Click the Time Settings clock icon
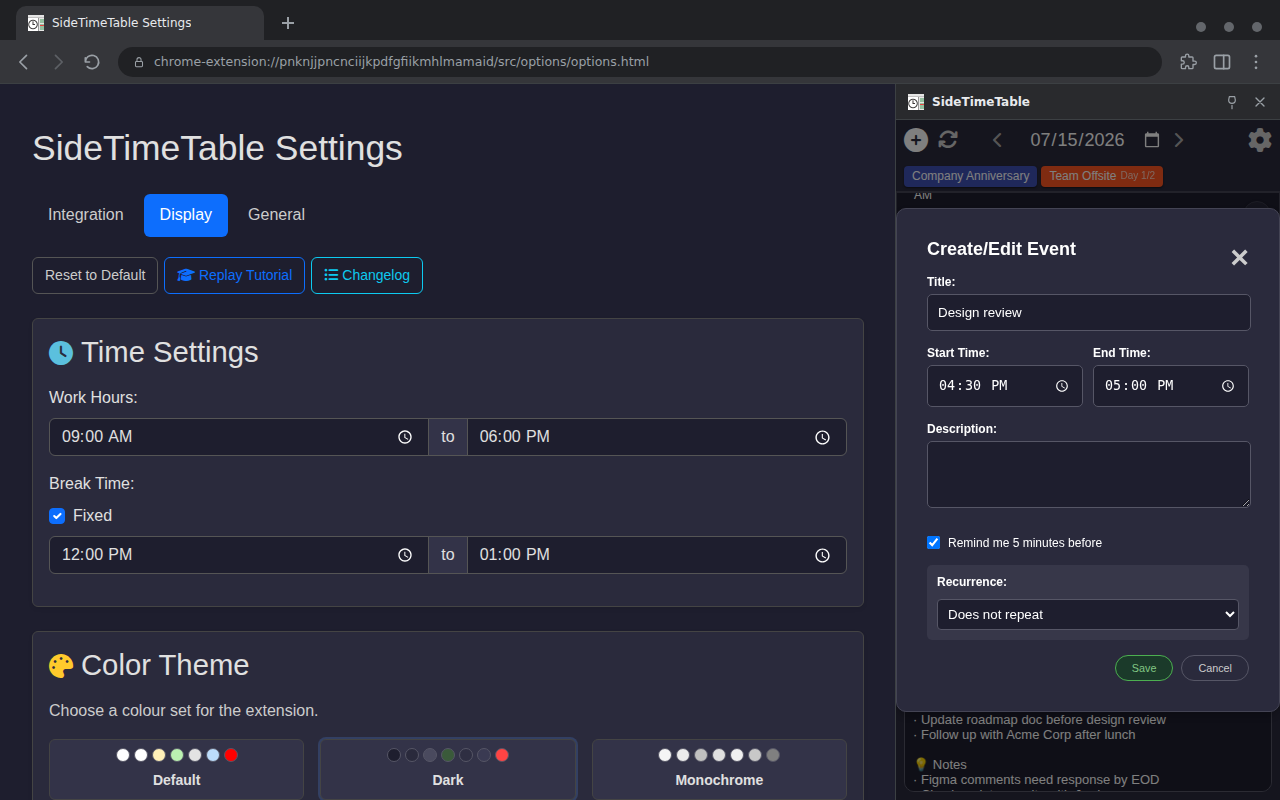Image resolution: width=1280 pixels, height=800 pixels. click(61, 352)
